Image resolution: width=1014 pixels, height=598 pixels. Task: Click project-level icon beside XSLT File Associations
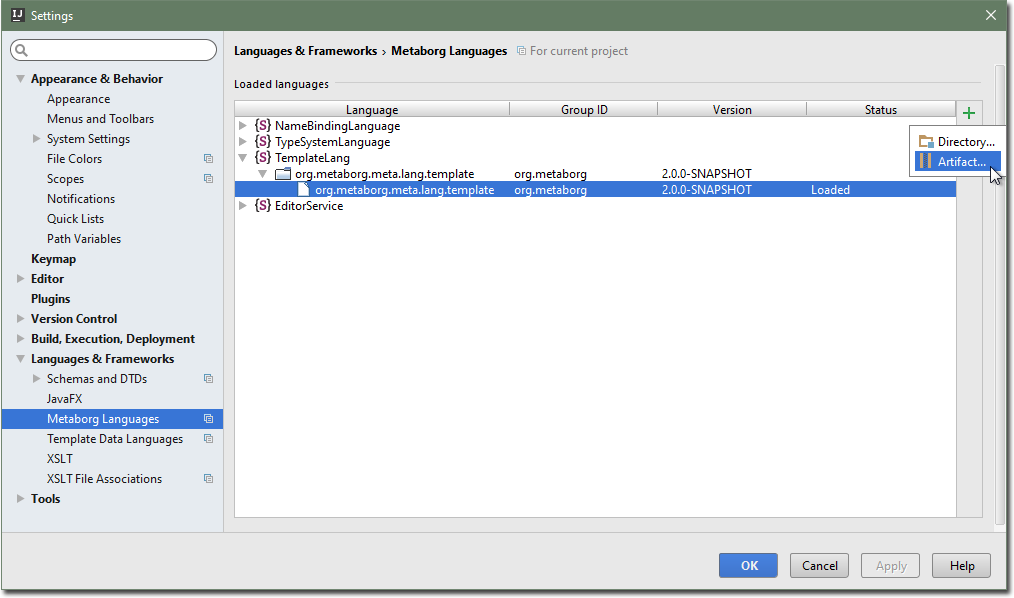click(208, 479)
